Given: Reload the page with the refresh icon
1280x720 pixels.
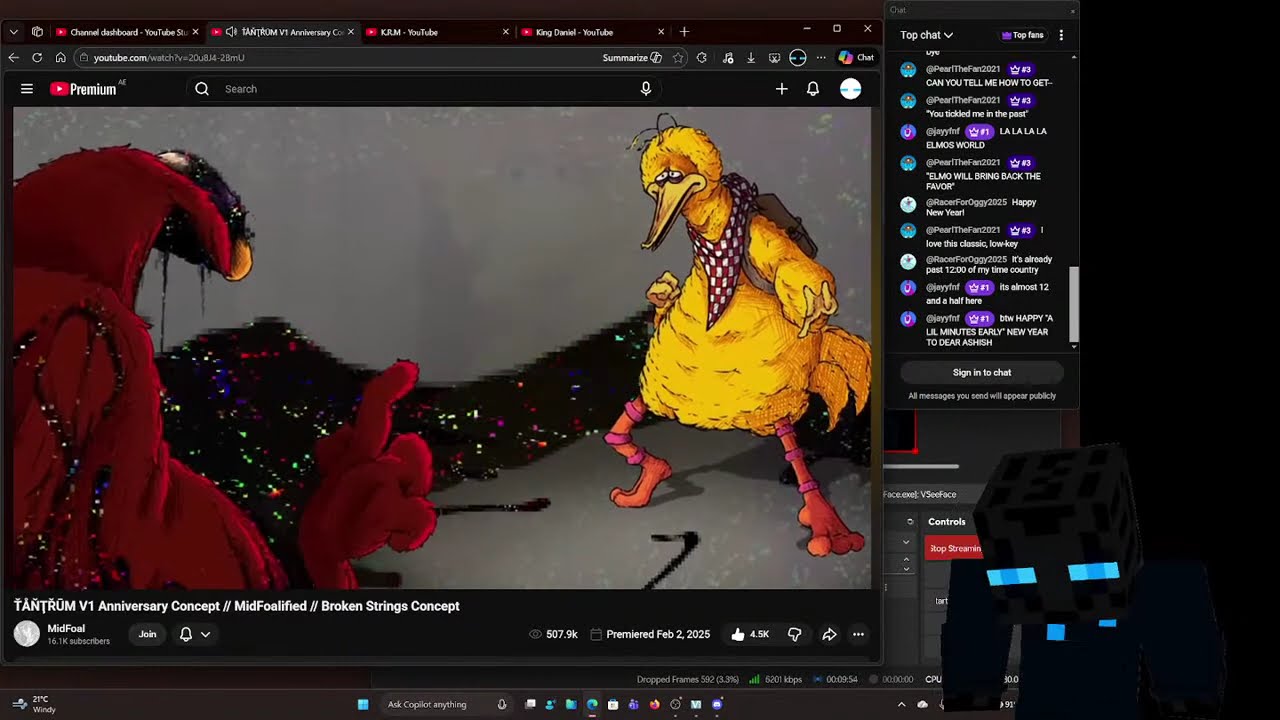Looking at the screenshot, I should 37,58.
